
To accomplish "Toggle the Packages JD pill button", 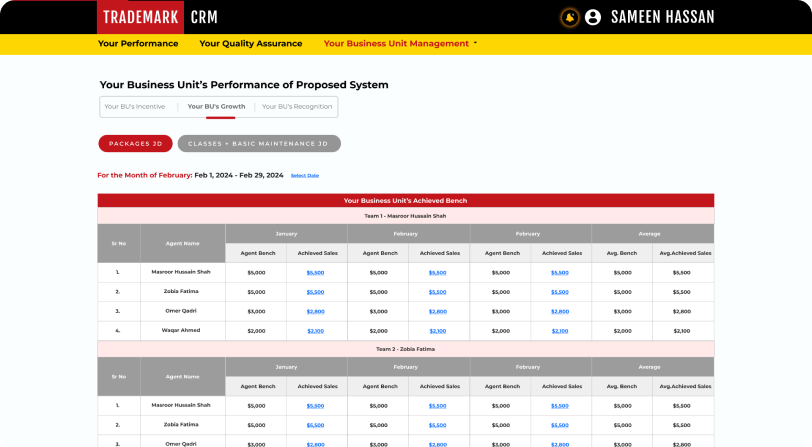I will (135, 144).
